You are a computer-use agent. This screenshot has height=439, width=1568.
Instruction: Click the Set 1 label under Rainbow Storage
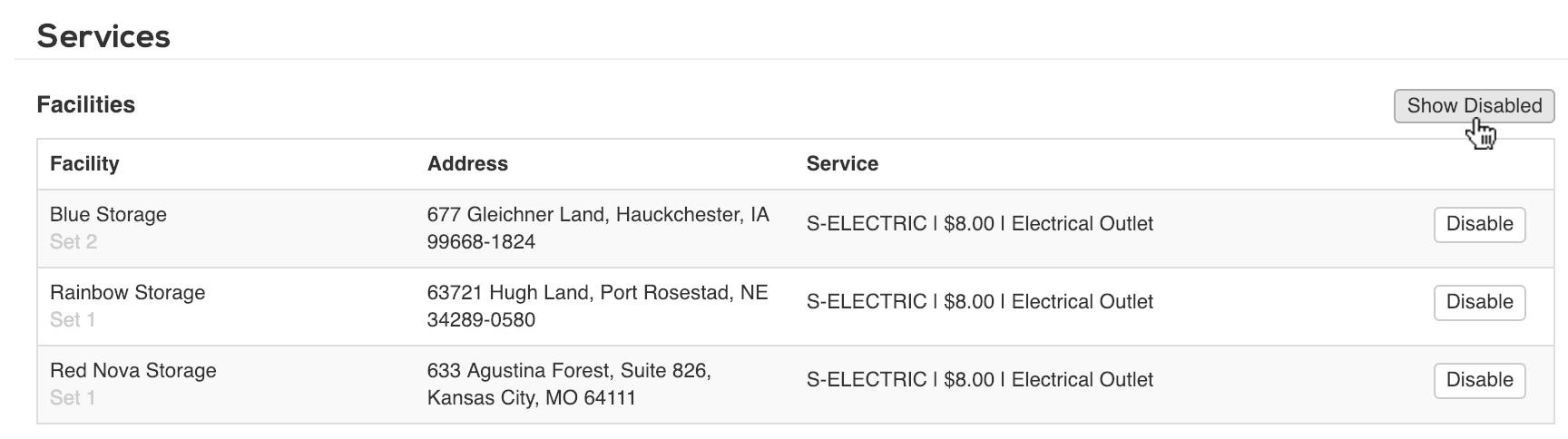click(x=73, y=320)
